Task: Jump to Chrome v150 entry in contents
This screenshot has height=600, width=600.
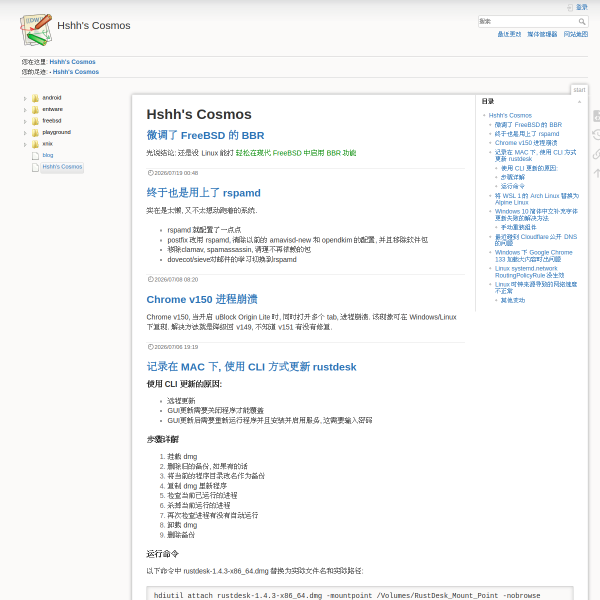Action: point(526,143)
